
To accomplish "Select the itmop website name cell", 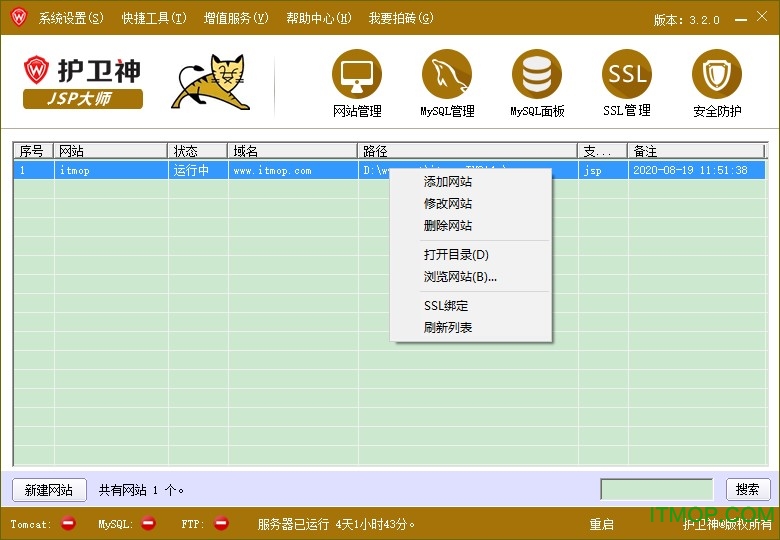I will click(110, 170).
